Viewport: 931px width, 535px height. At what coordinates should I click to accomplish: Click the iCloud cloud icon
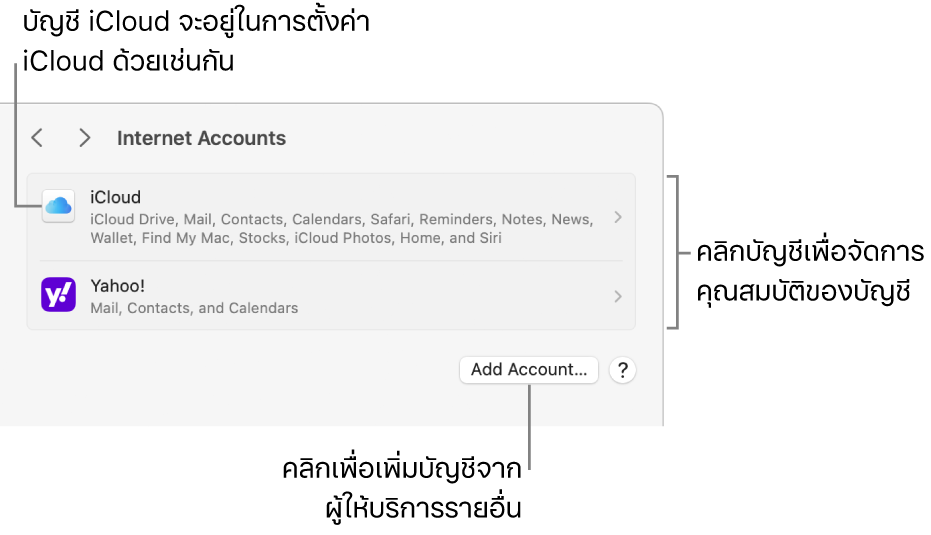point(58,207)
